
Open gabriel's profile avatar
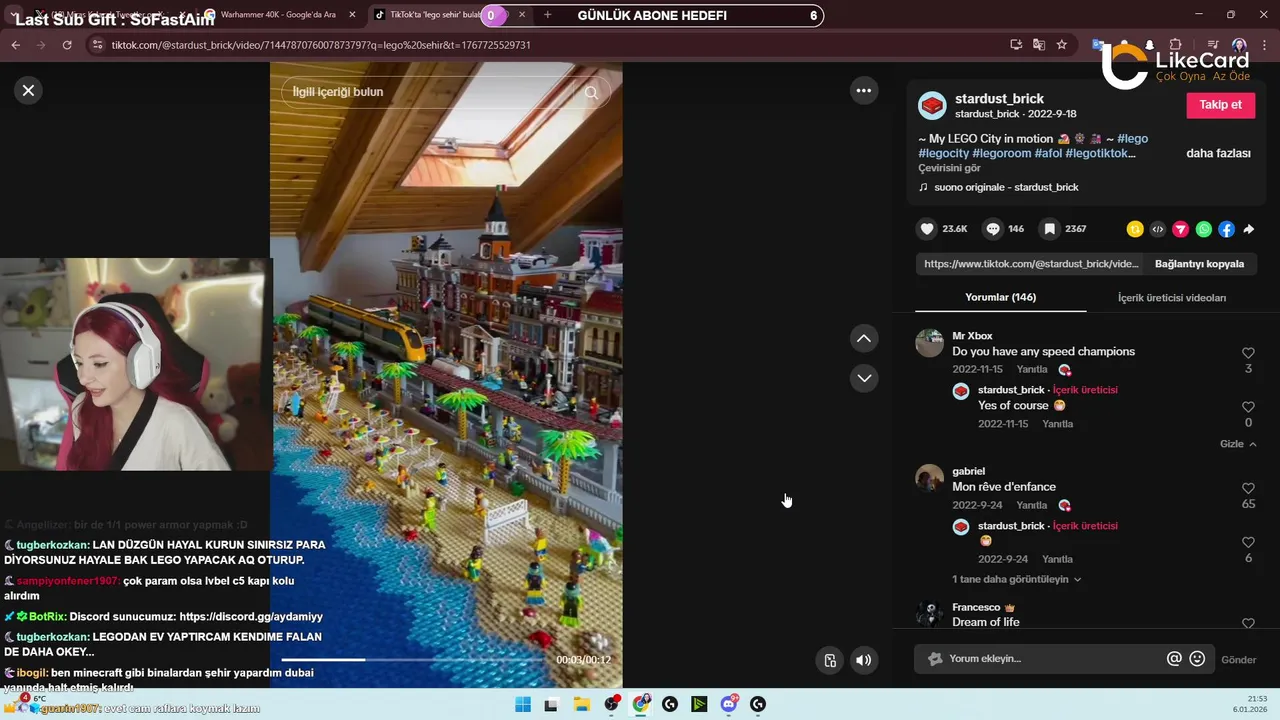point(929,478)
